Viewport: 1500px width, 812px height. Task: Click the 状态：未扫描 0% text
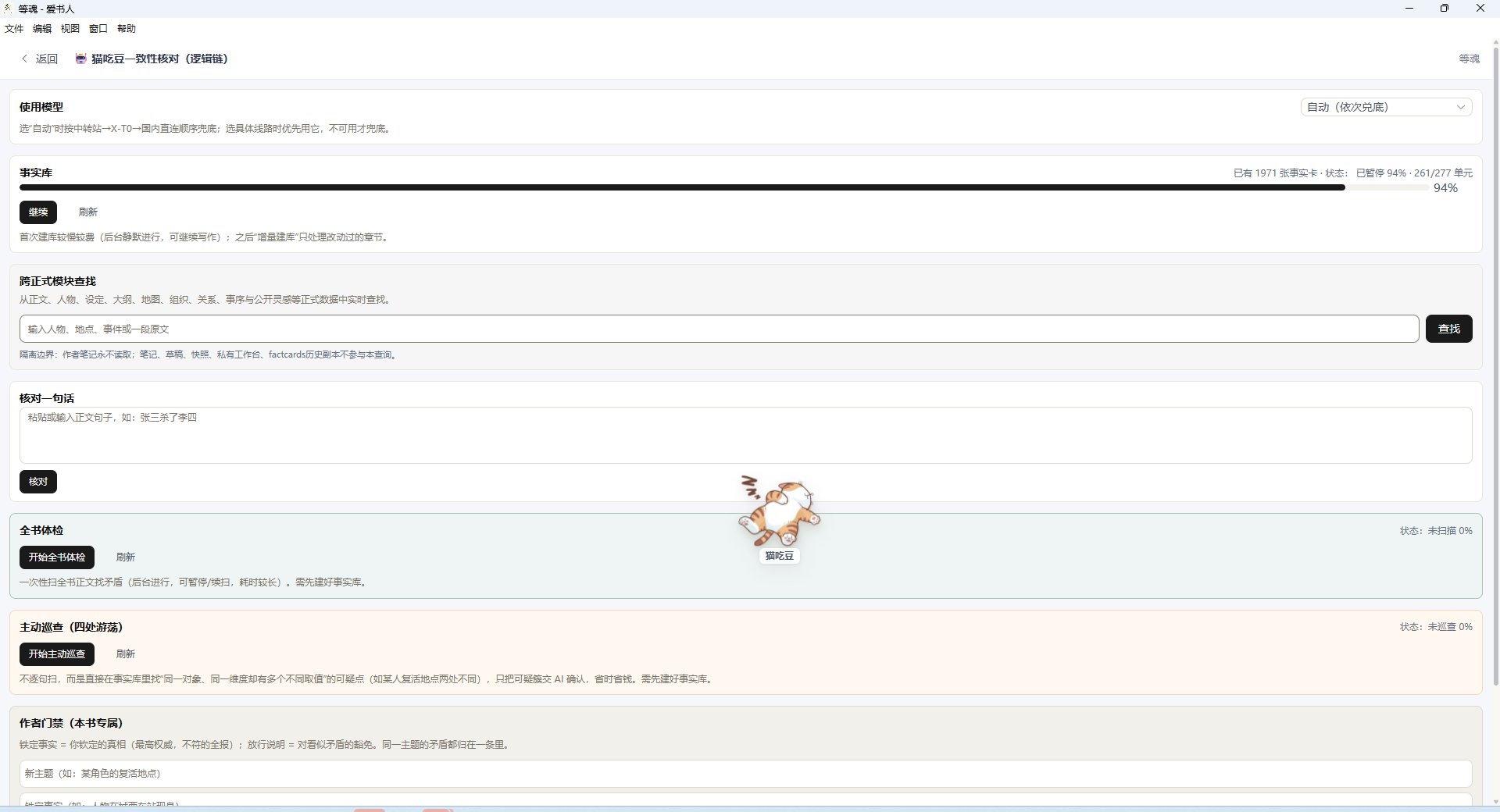click(1436, 531)
